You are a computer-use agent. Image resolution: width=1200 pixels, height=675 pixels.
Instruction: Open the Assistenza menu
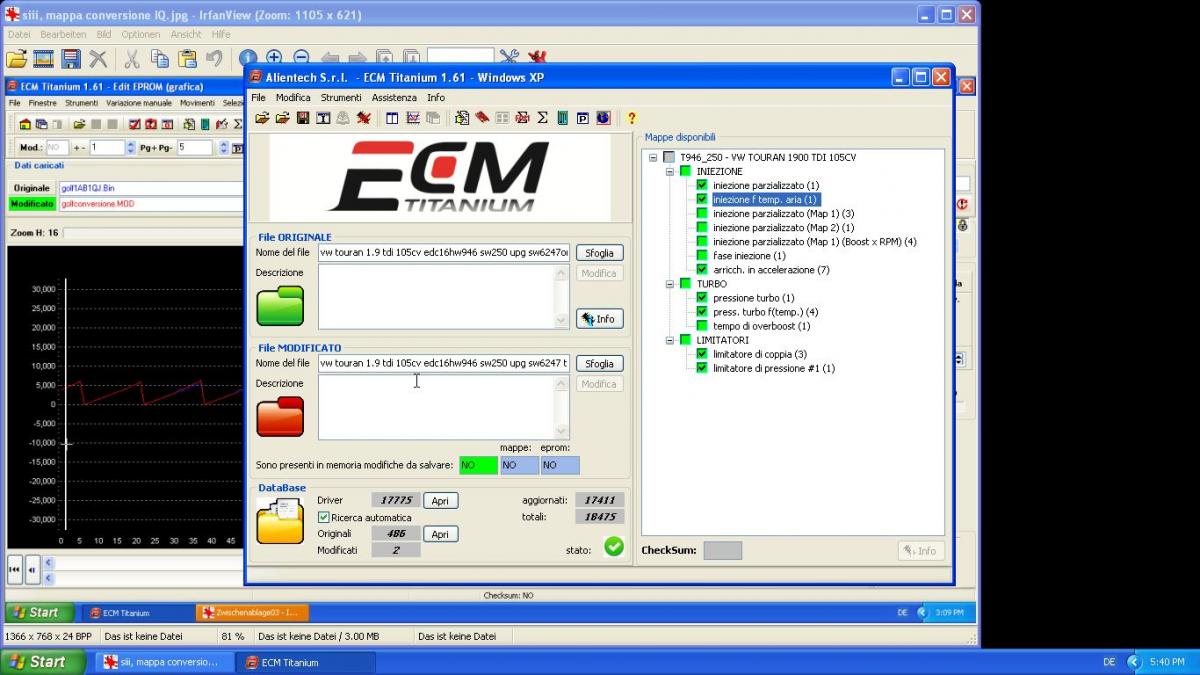tap(394, 98)
